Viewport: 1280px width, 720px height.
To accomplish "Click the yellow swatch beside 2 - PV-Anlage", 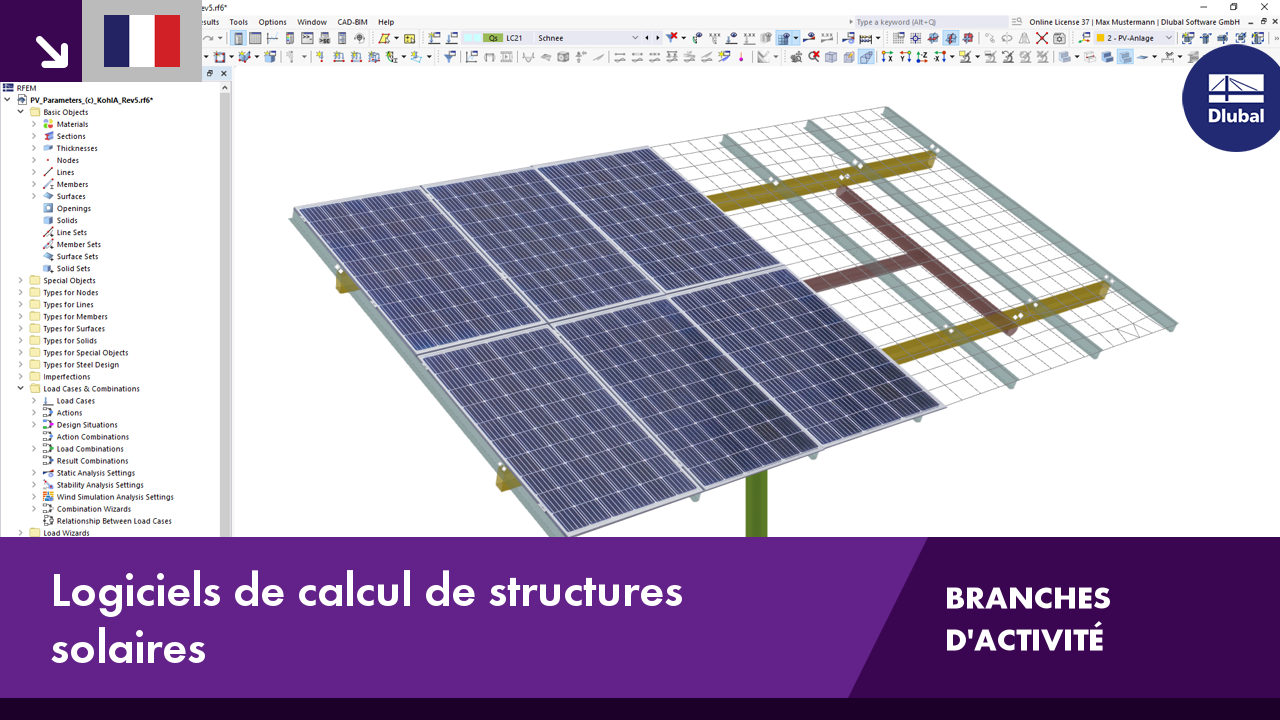I will coord(1099,37).
